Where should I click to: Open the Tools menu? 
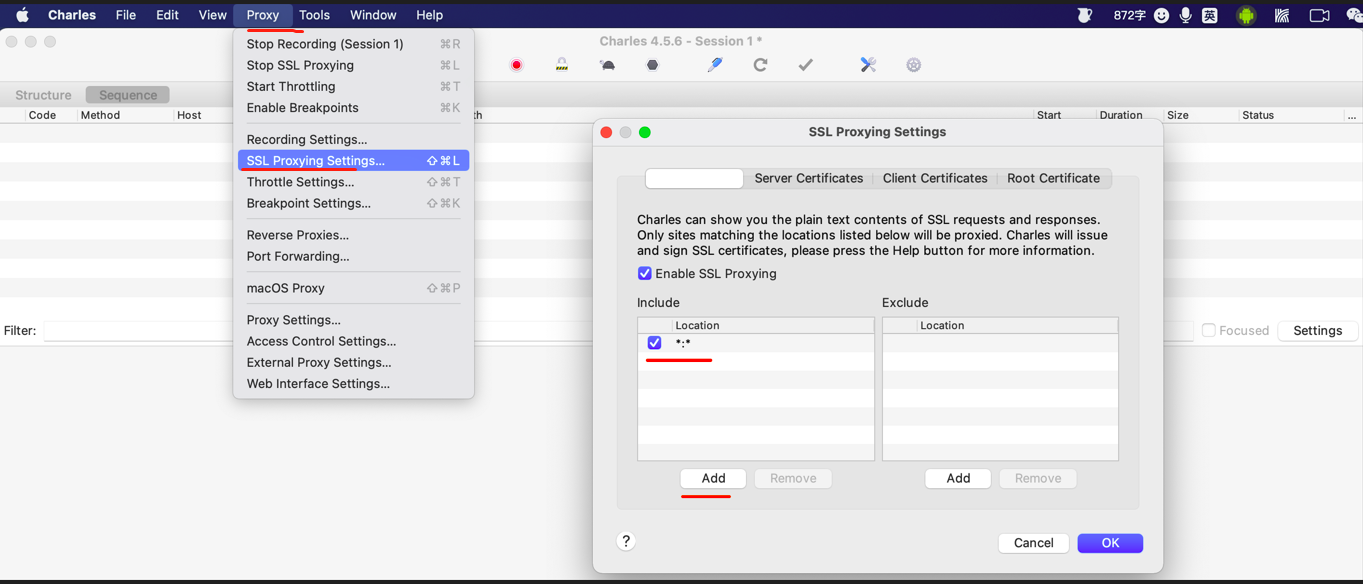(314, 15)
